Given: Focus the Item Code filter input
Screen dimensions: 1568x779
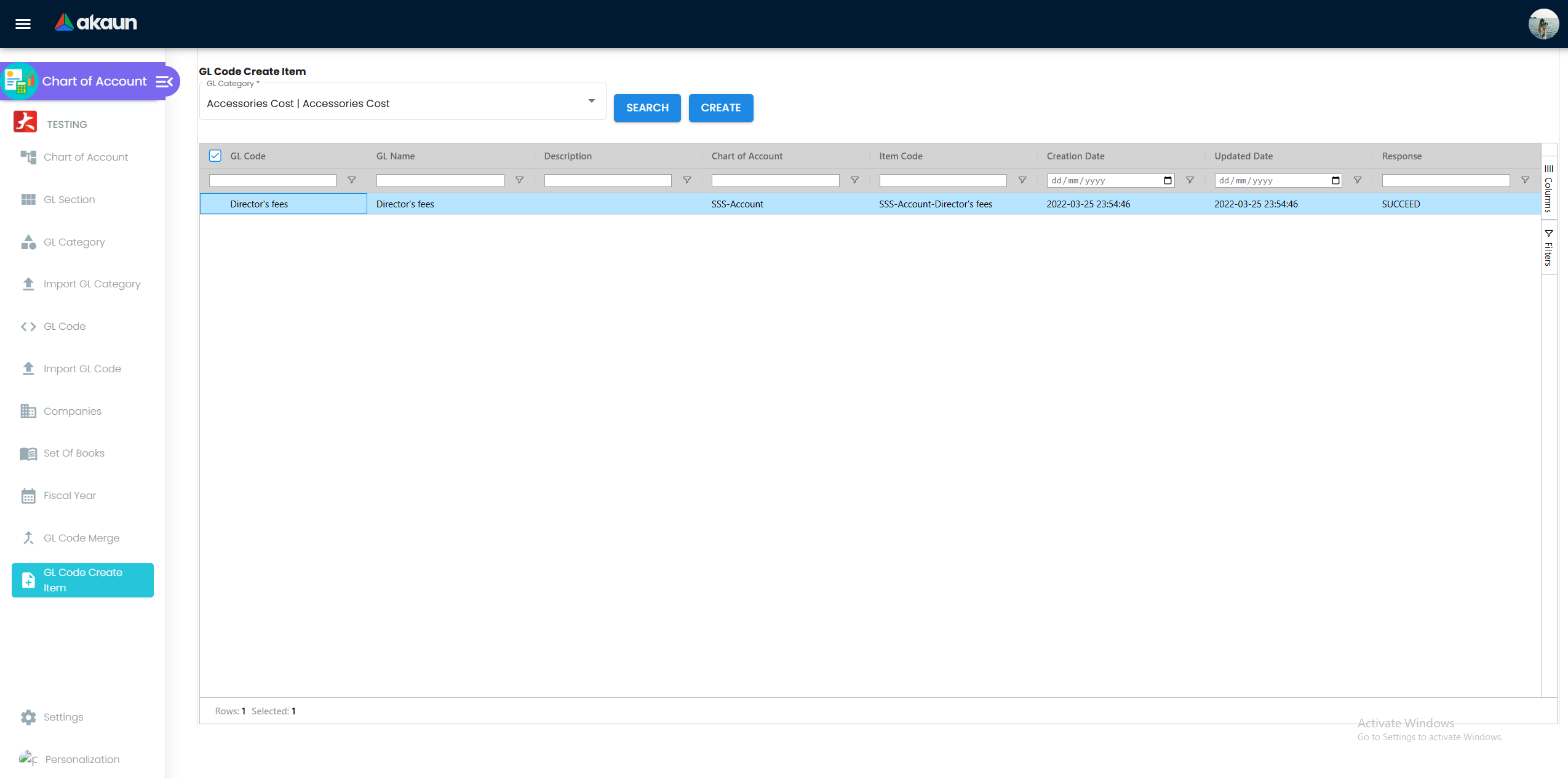Looking at the screenshot, I should (x=943, y=180).
